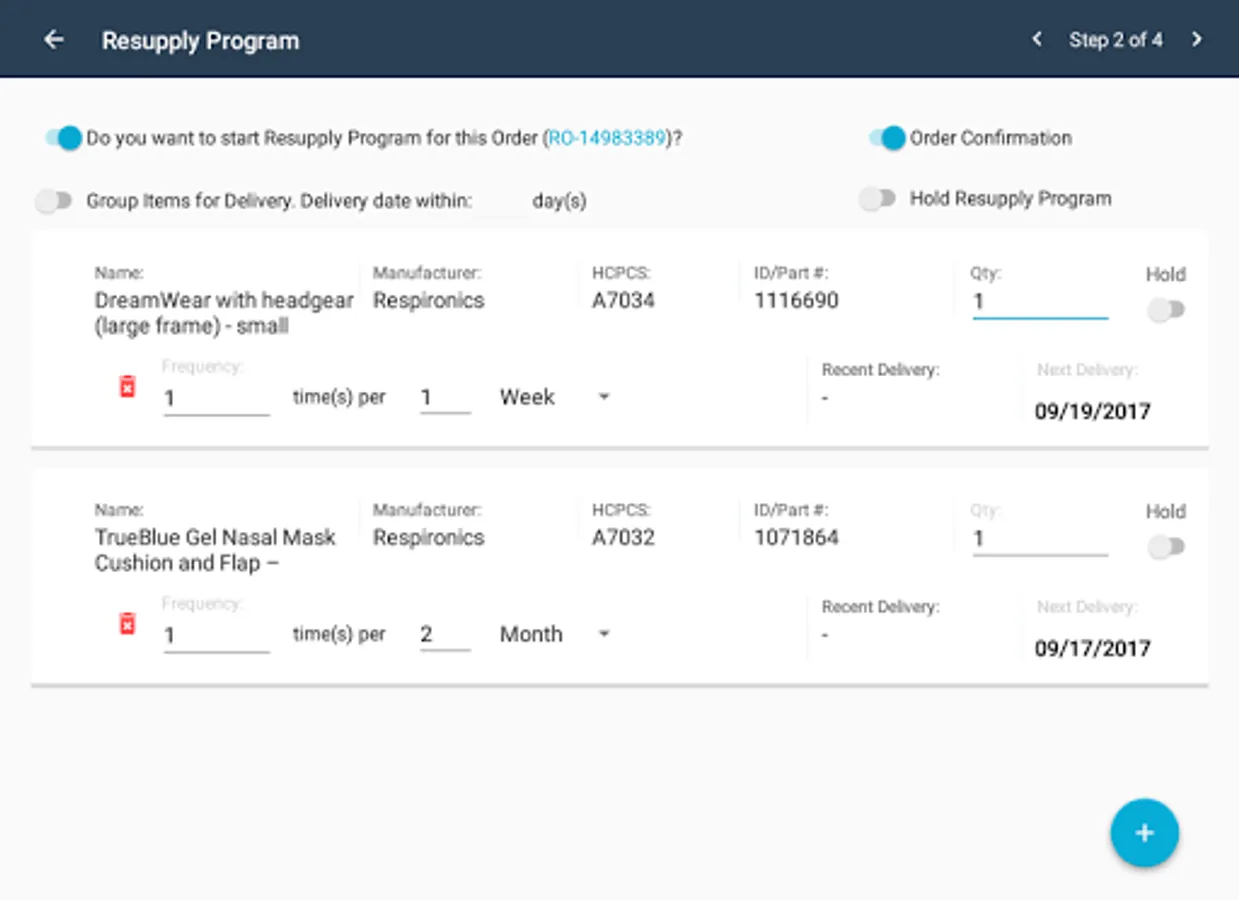Click the back arrow in header
1239x900 pixels.
(54, 40)
